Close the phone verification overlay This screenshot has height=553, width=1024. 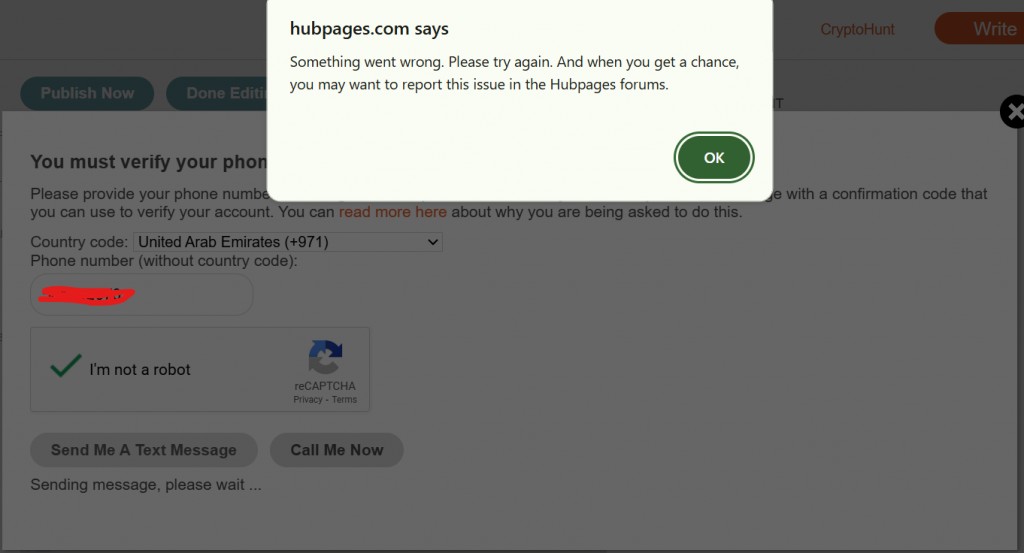tap(1013, 112)
